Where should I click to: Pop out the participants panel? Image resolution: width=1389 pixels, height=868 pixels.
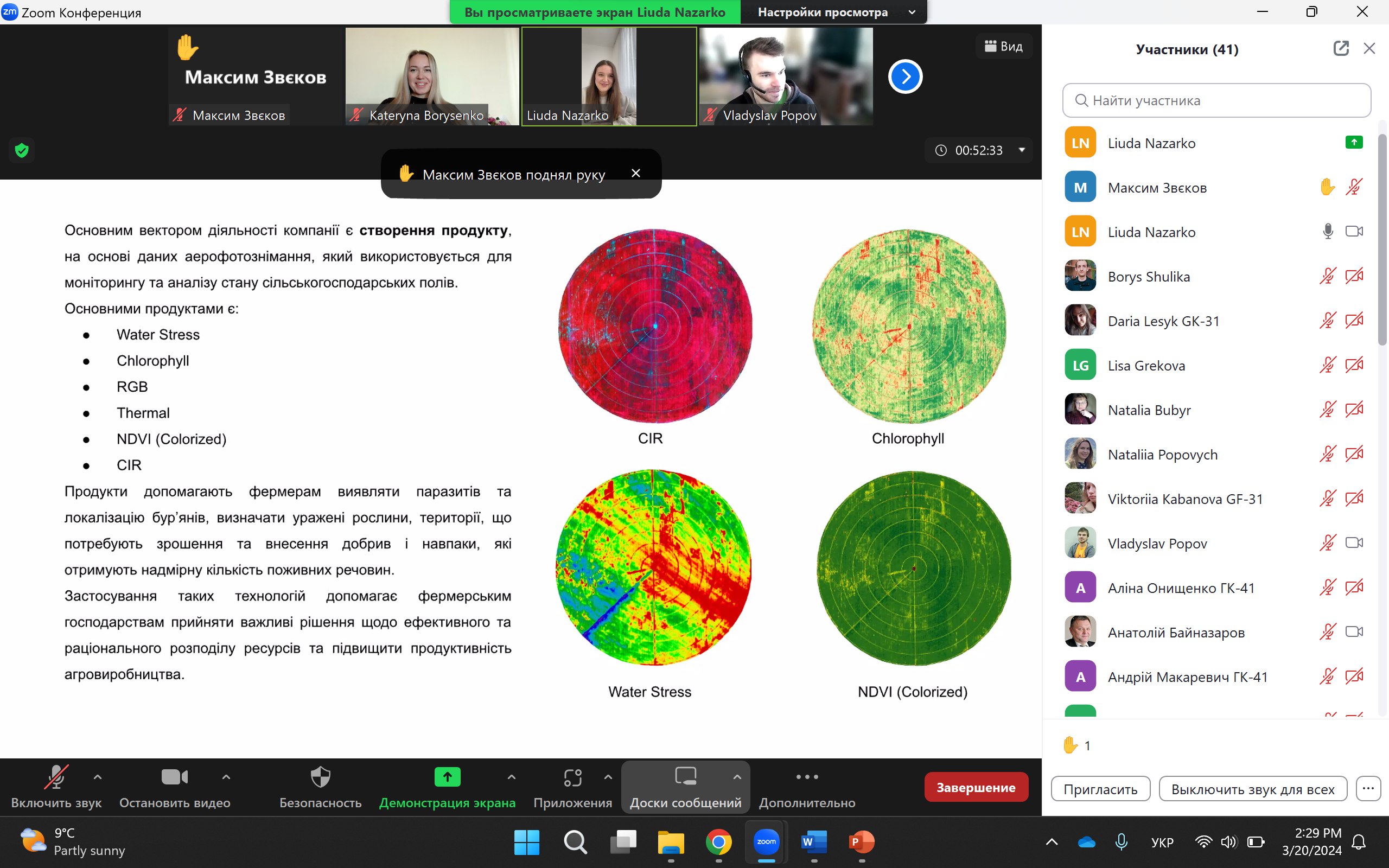[x=1341, y=49]
